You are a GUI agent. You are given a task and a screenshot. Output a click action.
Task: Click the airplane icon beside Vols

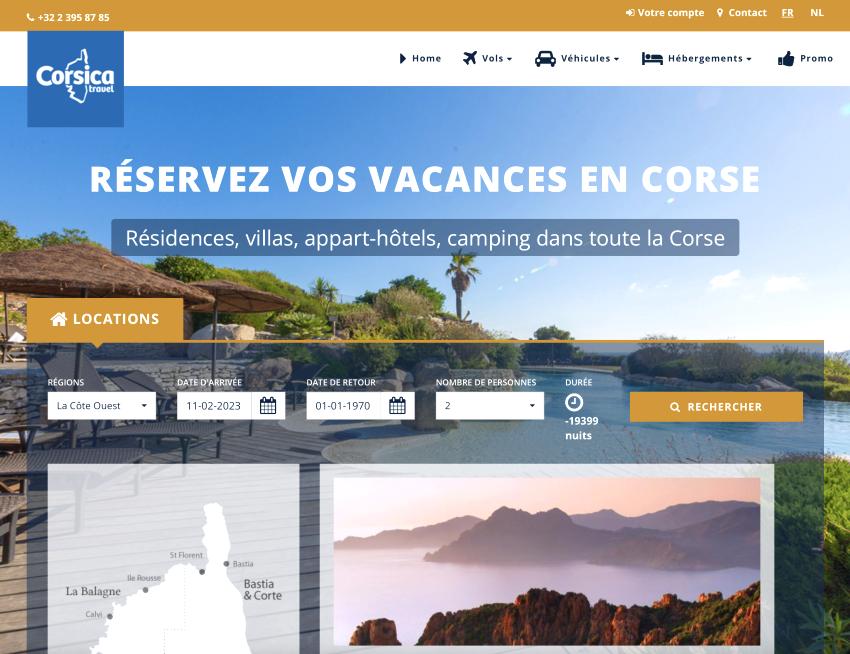click(470, 58)
